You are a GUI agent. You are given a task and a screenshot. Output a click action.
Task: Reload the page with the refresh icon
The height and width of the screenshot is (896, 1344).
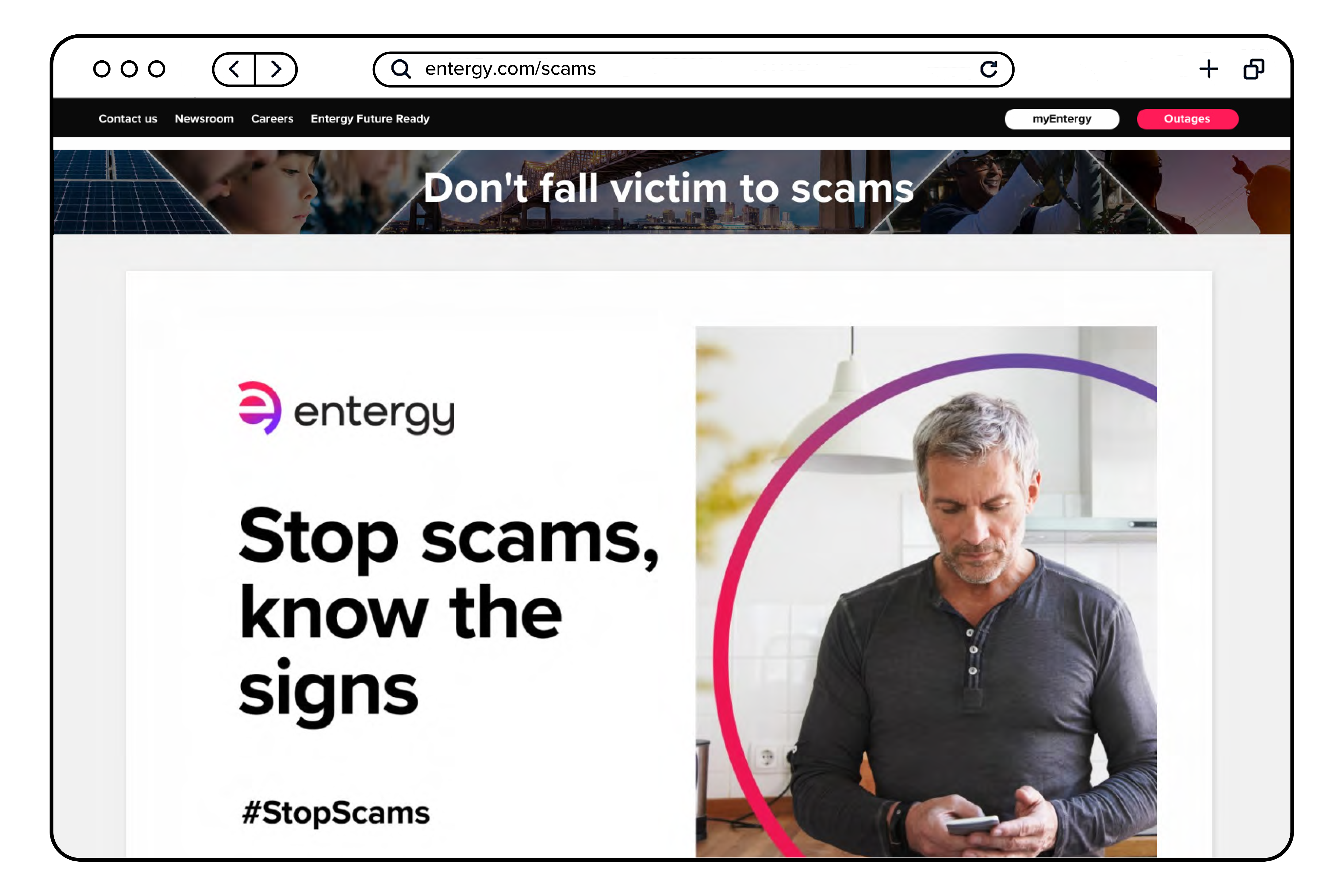(x=989, y=69)
